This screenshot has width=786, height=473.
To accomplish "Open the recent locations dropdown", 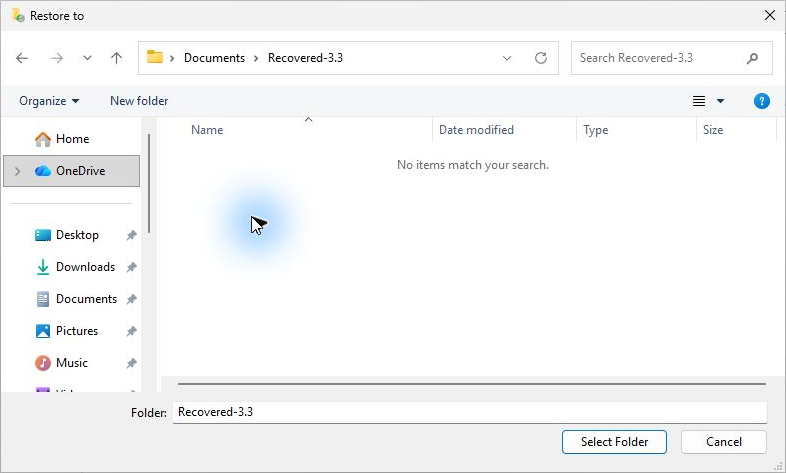I will click(x=87, y=58).
